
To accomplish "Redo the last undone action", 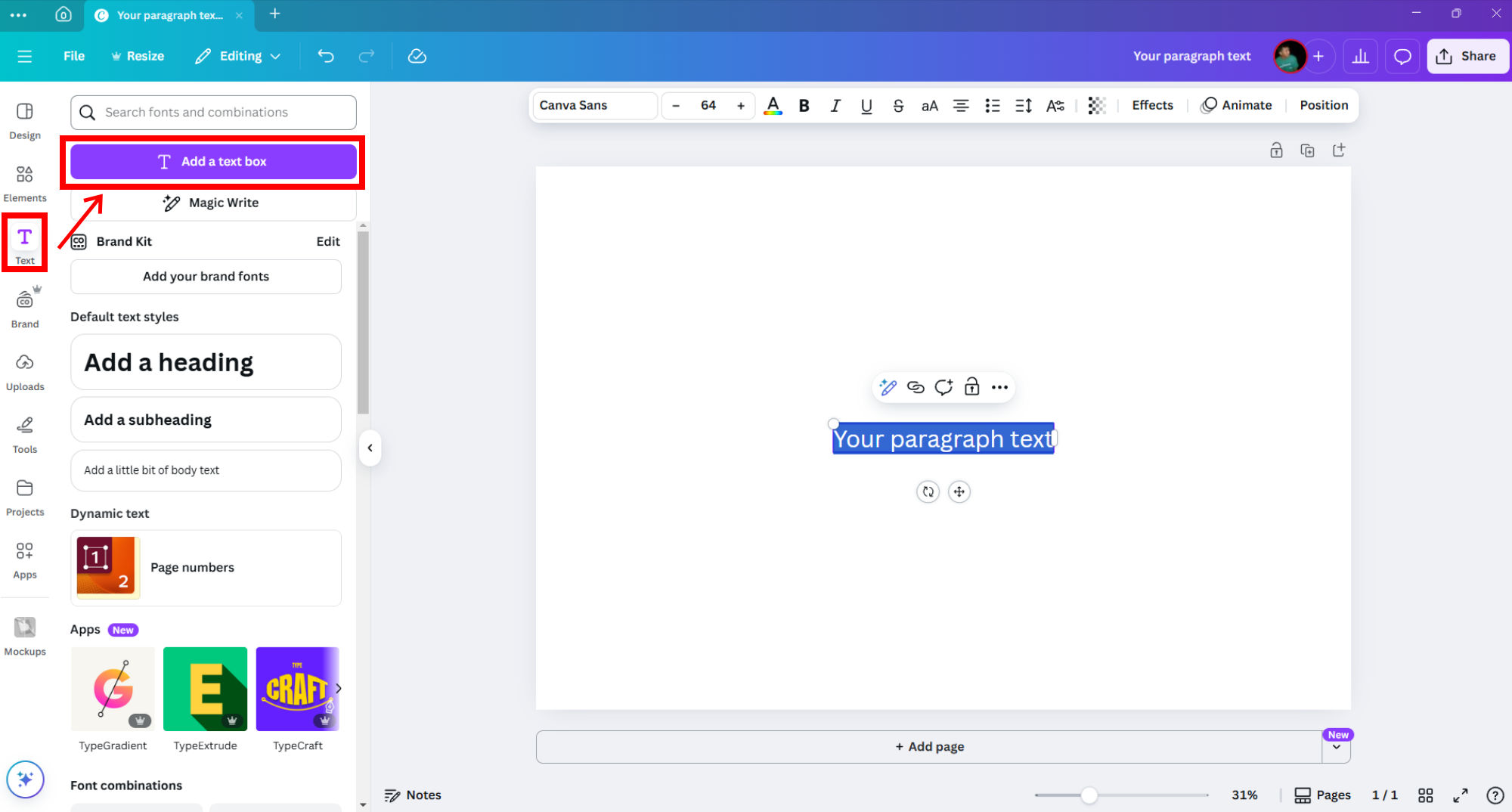I will point(367,56).
